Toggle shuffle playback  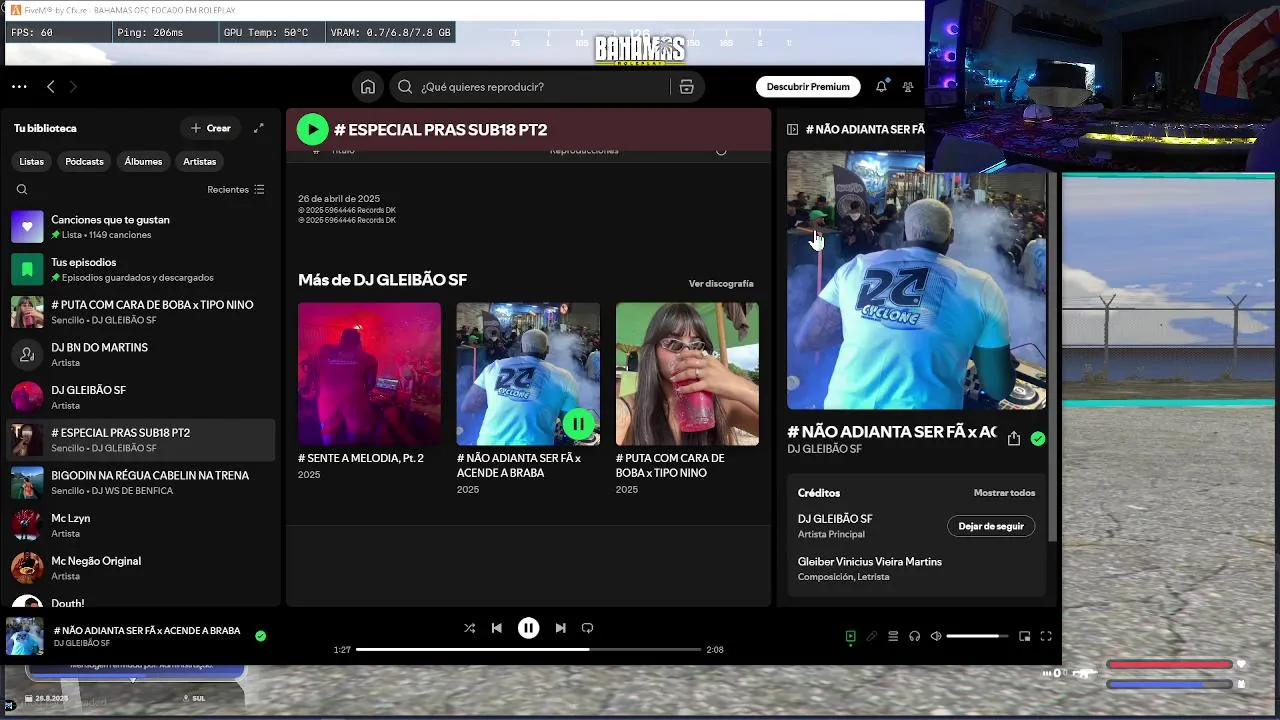tap(469, 628)
